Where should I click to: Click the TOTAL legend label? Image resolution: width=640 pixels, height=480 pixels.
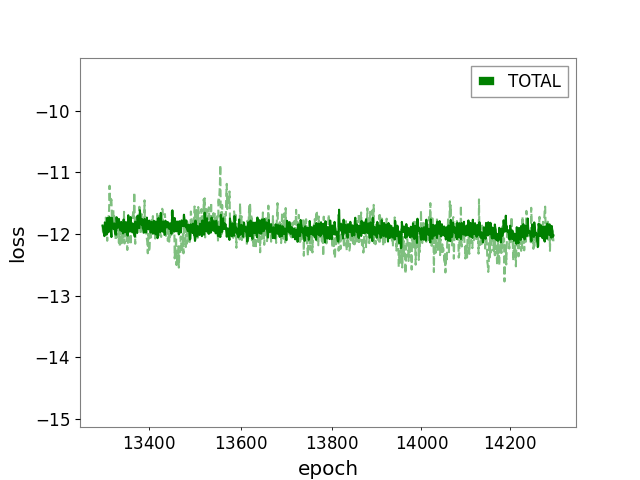point(534,81)
